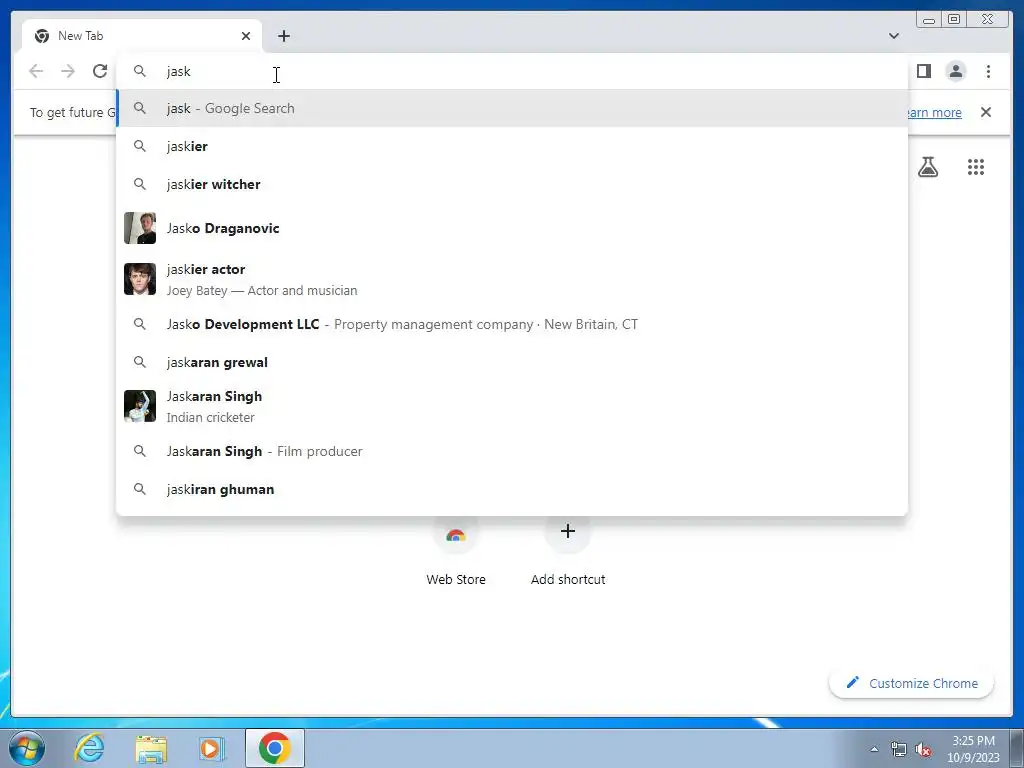Select Jasko Development LLC suggestion
1024x768 pixels.
(x=512, y=324)
